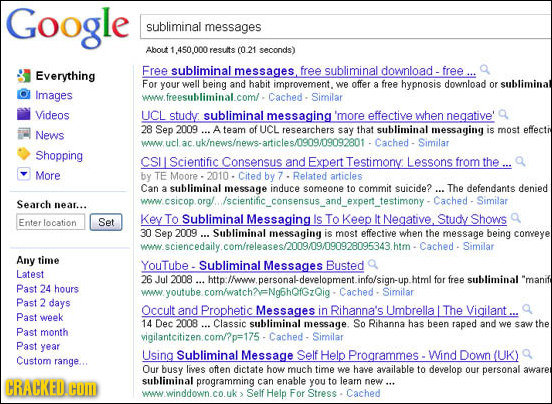
Task: Open Similar link for sciencedaily.com result
Action: pyautogui.click(x=478, y=246)
